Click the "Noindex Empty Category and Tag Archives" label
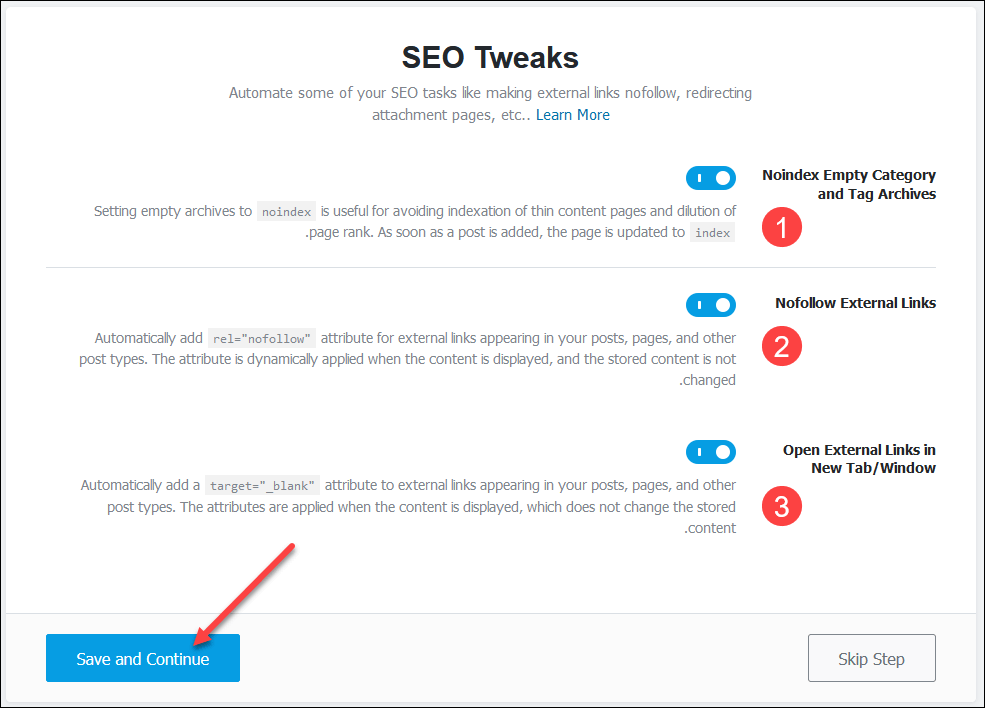 click(x=848, y=185)
